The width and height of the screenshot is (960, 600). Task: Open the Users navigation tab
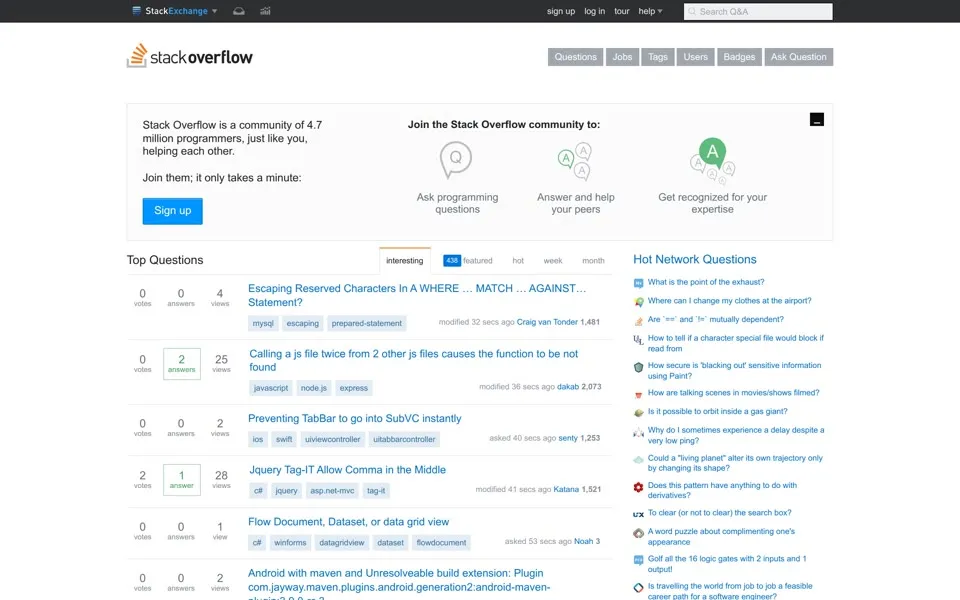(x=696, y=57)
